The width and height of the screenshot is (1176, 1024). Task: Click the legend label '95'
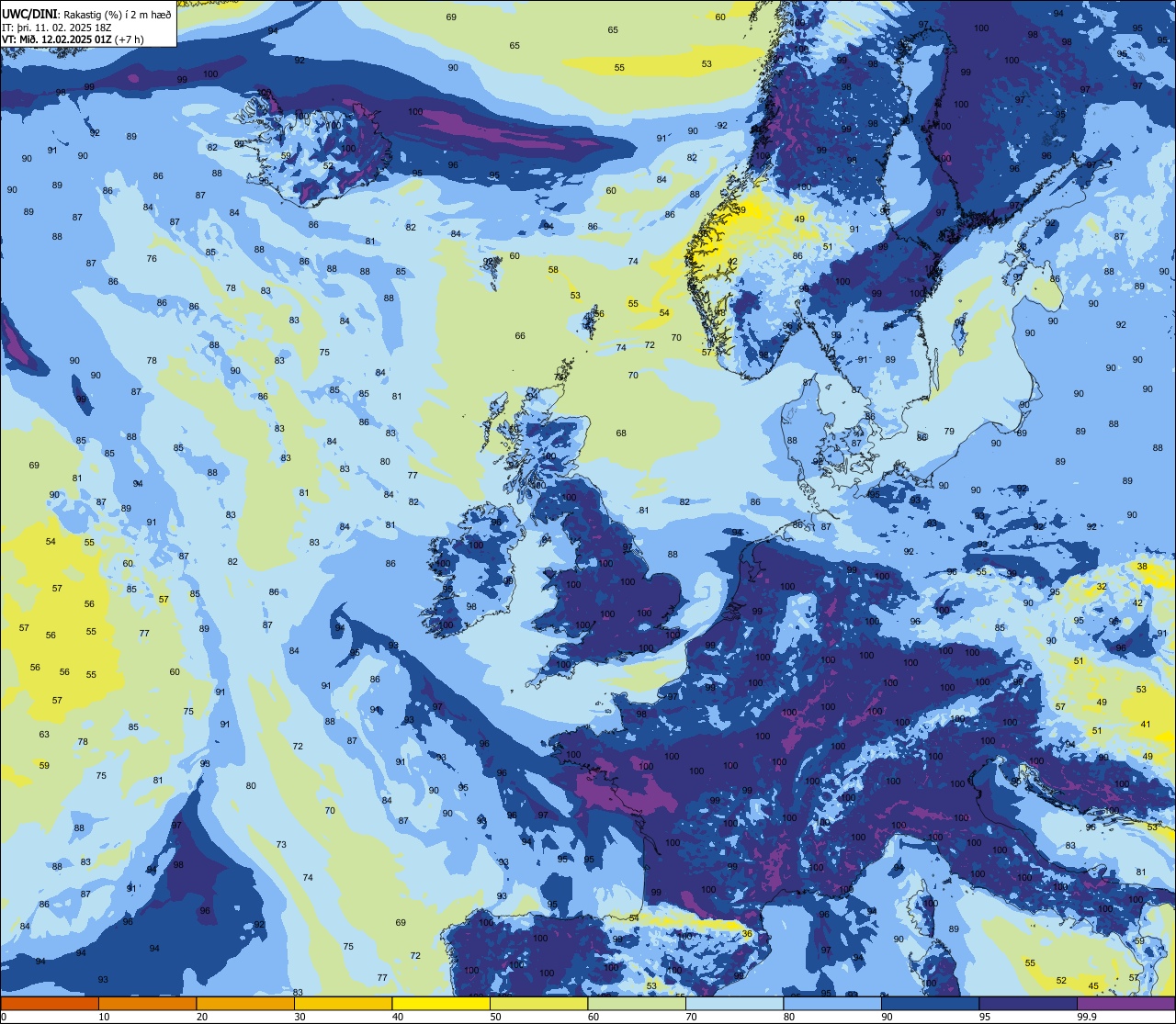click(x=986, y=1017)
